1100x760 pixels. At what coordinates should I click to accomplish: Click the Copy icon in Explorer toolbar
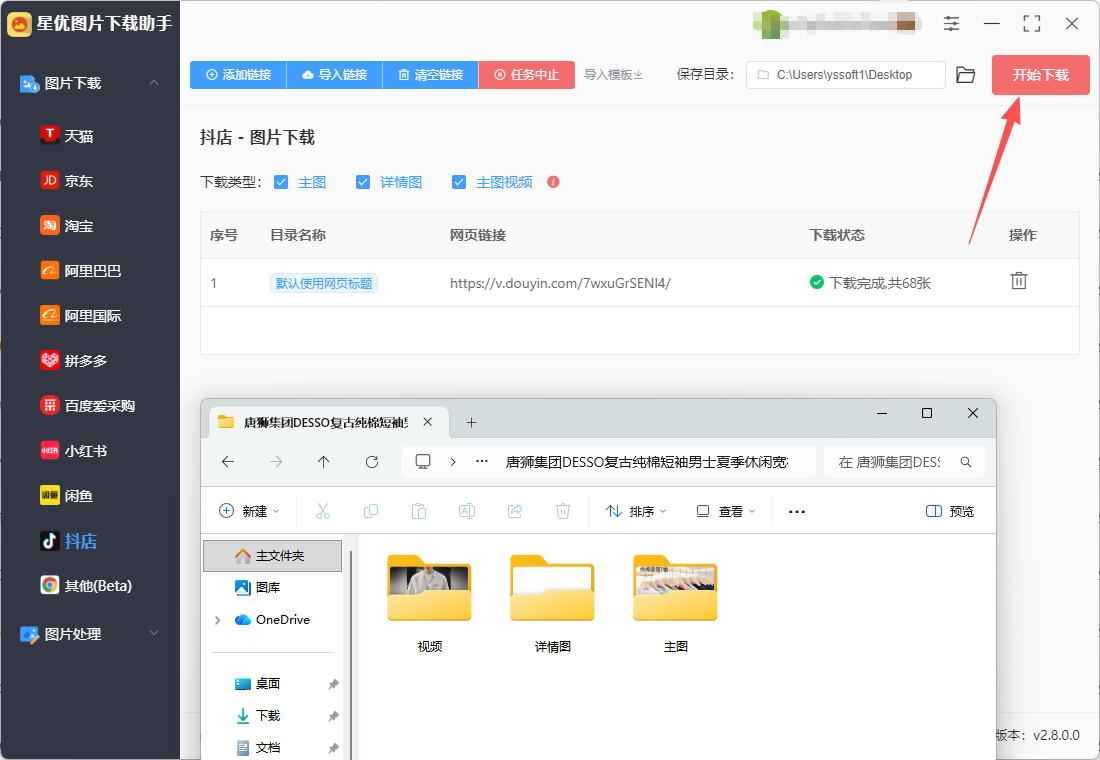tap(371, 511)
